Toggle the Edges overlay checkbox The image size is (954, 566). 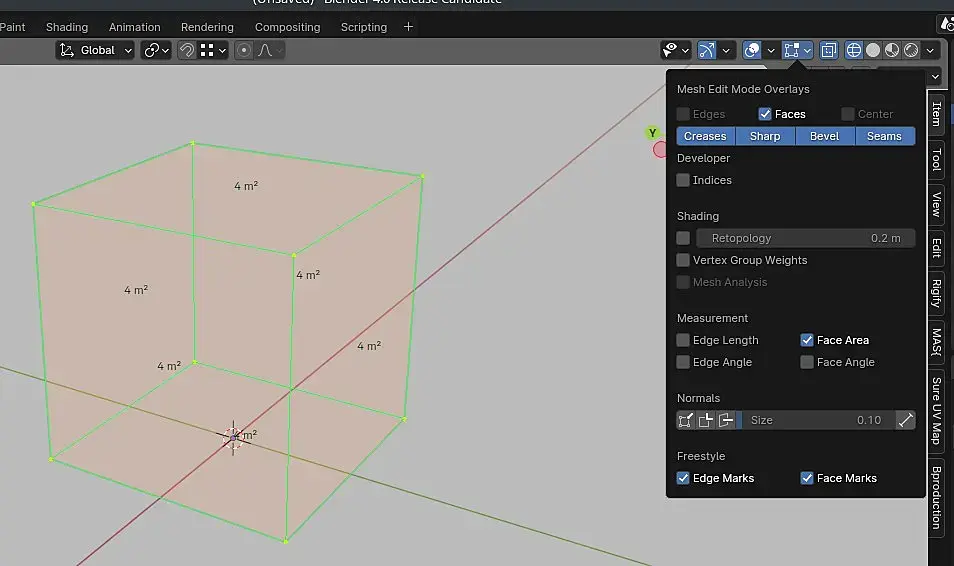click(x=683, y=114)
